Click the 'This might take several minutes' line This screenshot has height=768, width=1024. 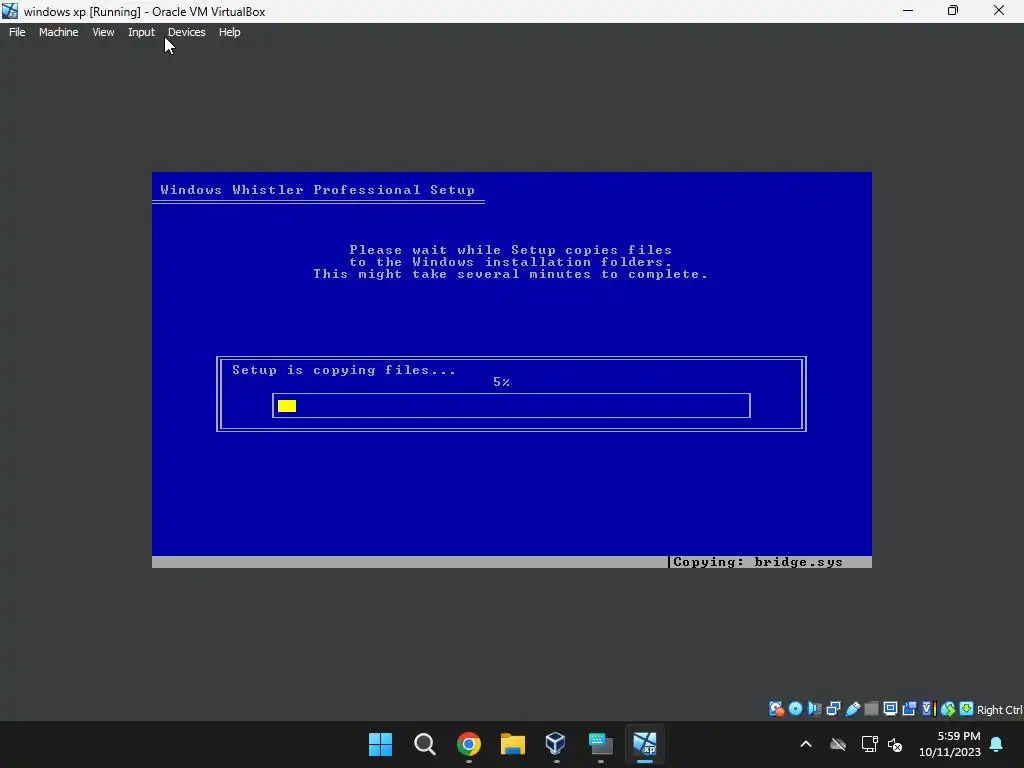(511, 274)
